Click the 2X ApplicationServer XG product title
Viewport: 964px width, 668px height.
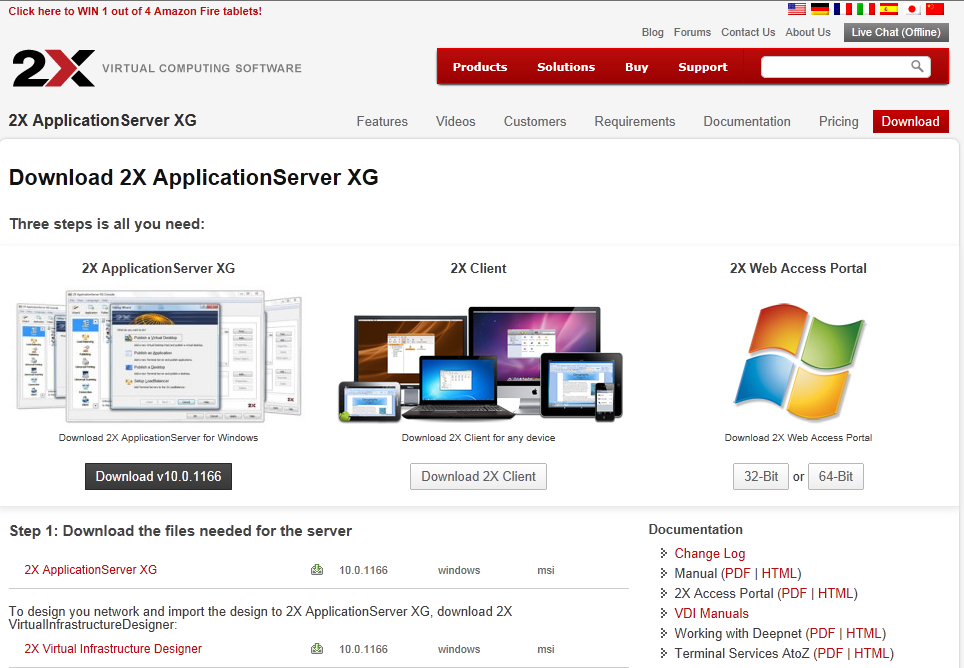103,120
